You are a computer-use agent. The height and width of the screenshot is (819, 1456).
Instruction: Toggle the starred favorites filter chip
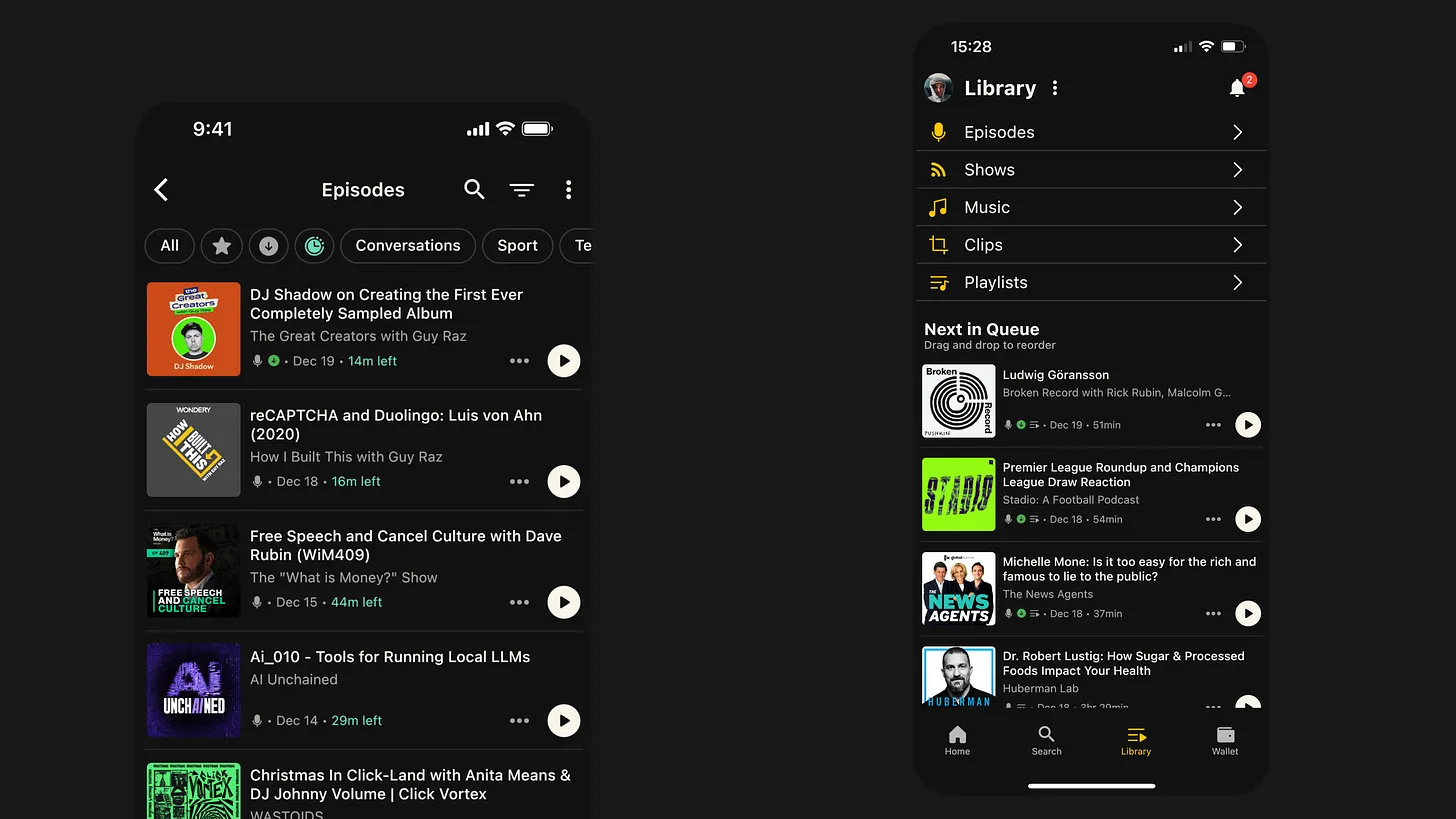(222, 245)
